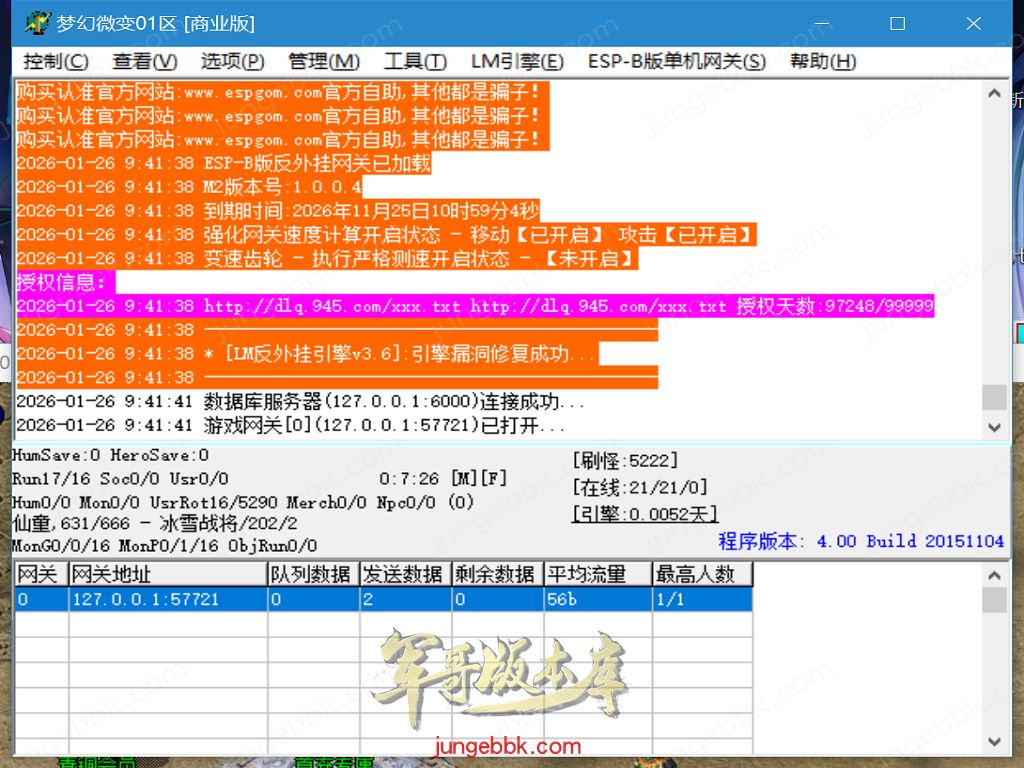Click the log panel scrollbar thumb
This screenshot has width=1024, height=768.
click(x=993, y=397)
